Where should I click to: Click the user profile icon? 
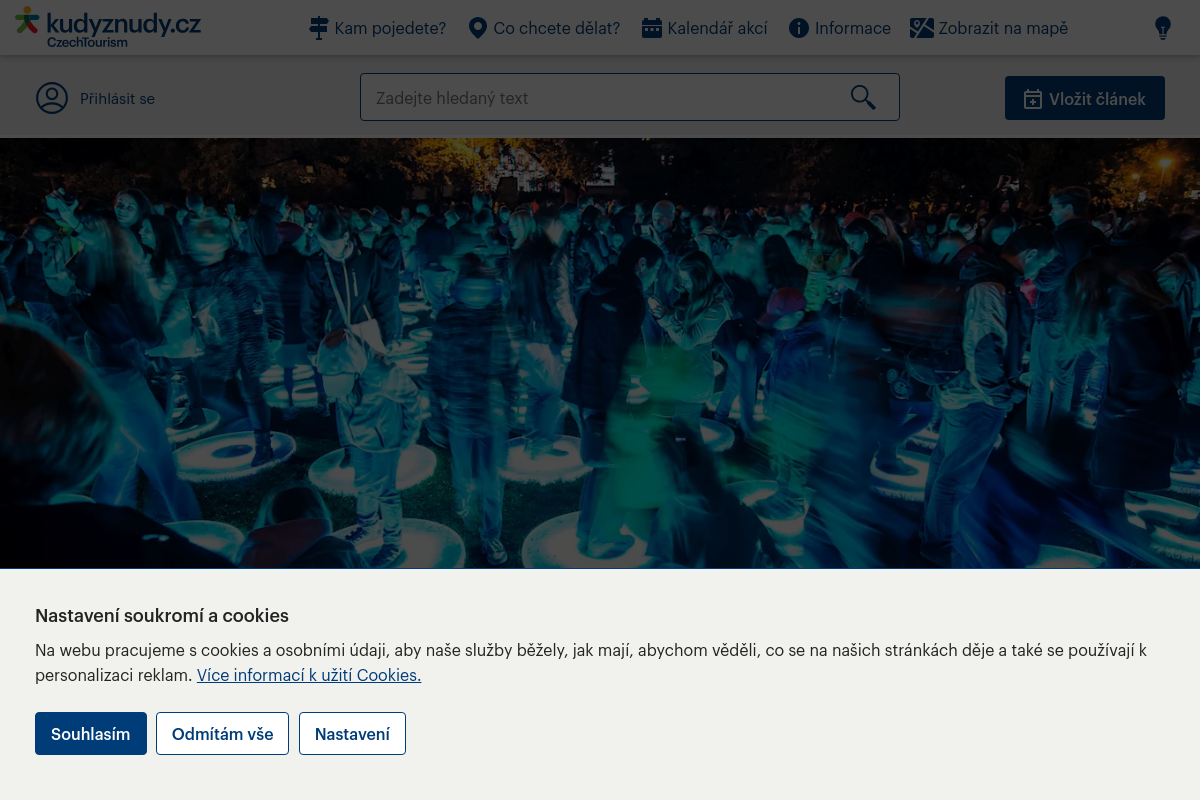(52, 98)
